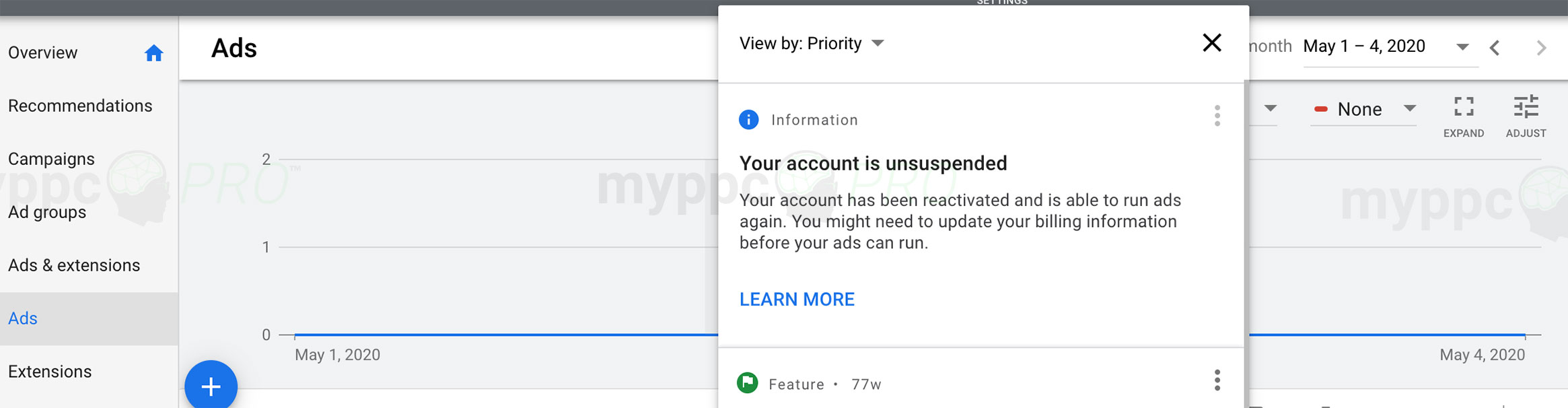Open the None metric dropdown
Screen dimensions: 1568x408
pos(1364,109)
